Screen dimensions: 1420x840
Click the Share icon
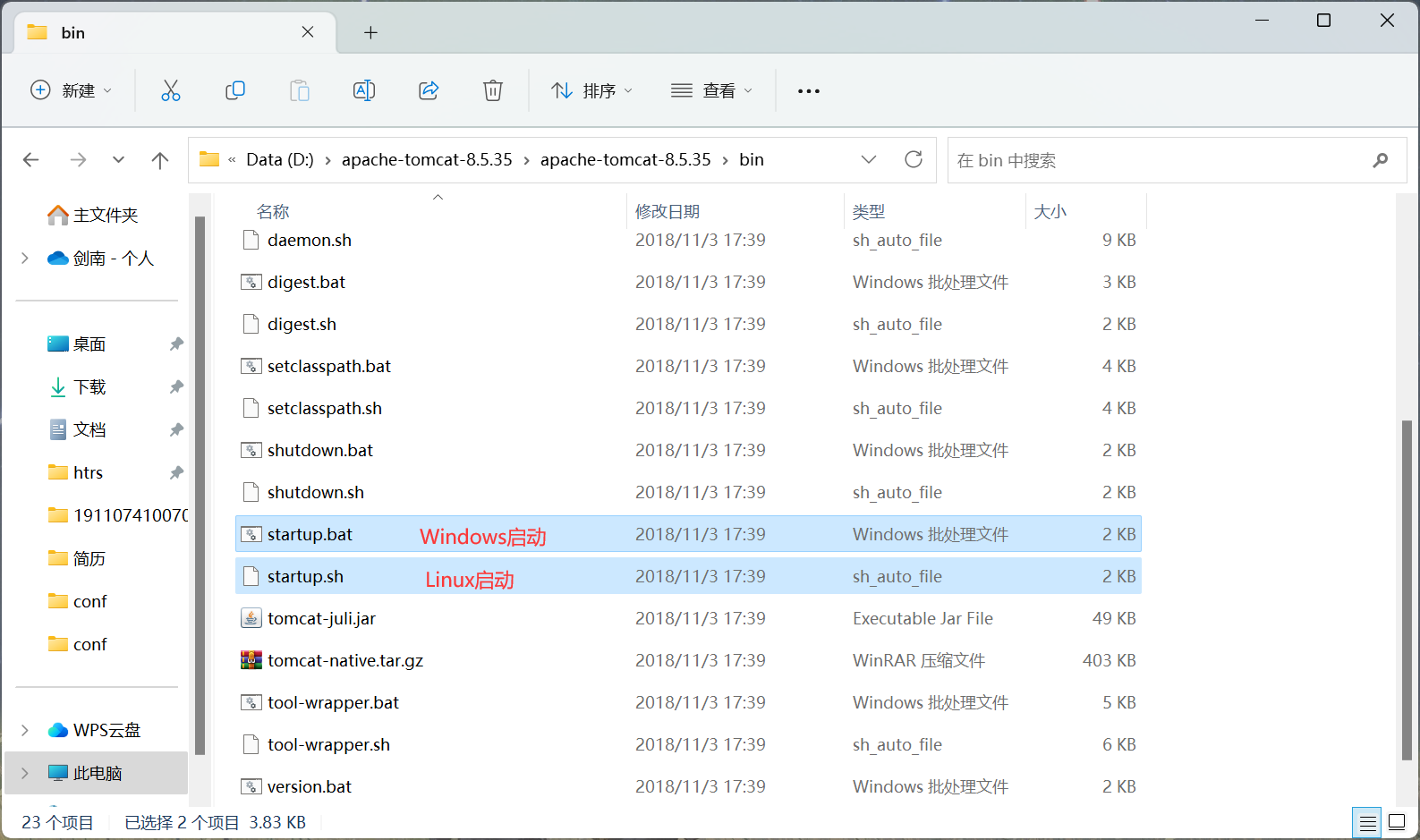[429, 90]
